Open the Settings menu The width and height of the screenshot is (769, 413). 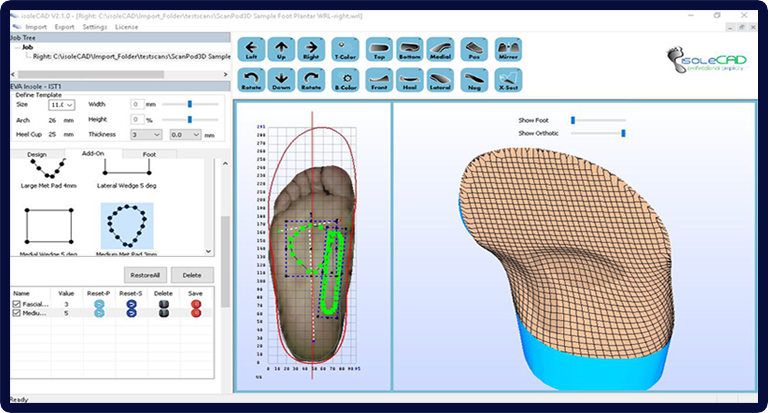[x=95, y=27]
